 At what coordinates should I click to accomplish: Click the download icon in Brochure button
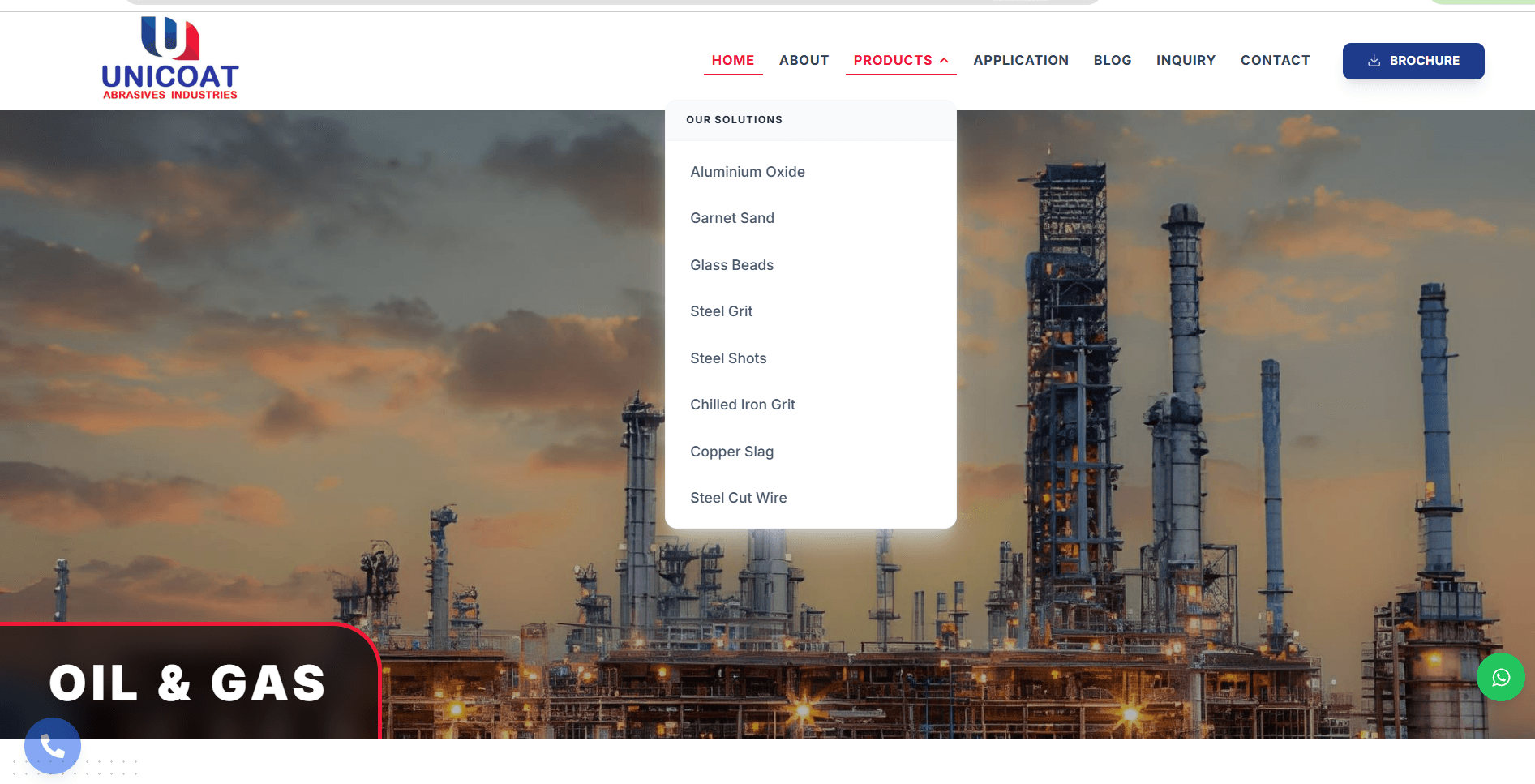click(x=1374, y=61)
